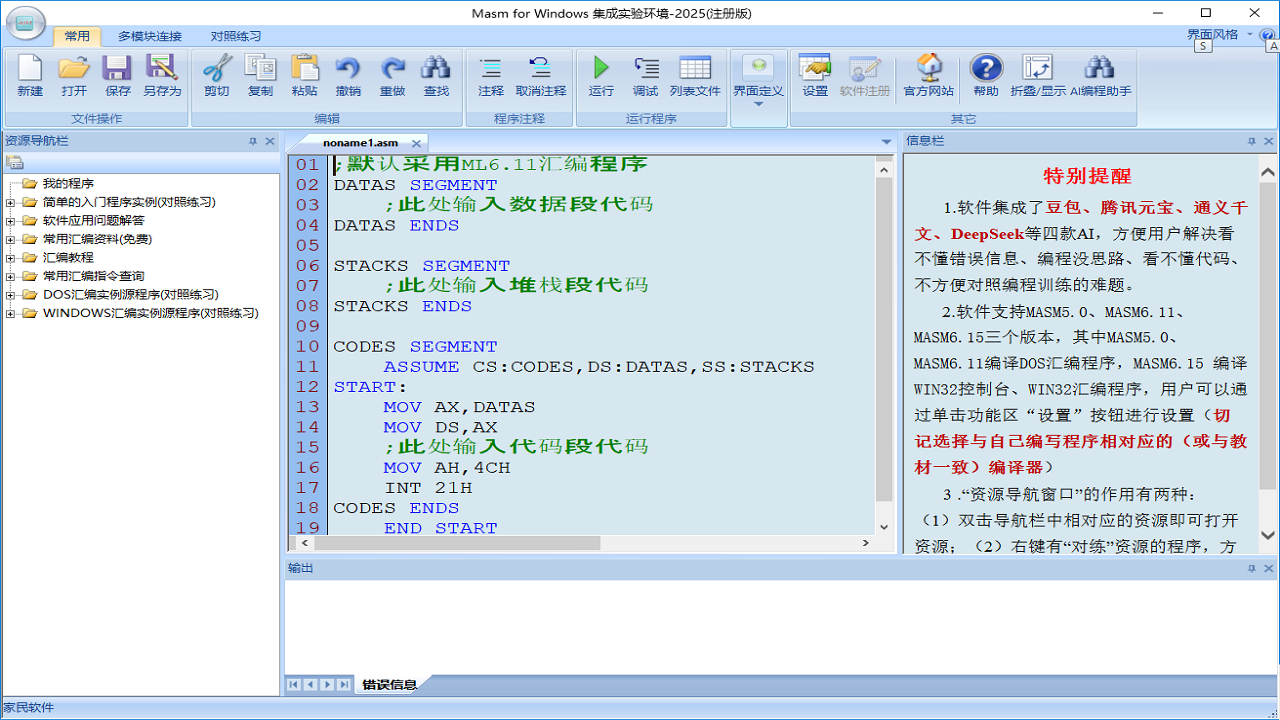
Task: Launch the debugger
Action: (x=647, y=75)
